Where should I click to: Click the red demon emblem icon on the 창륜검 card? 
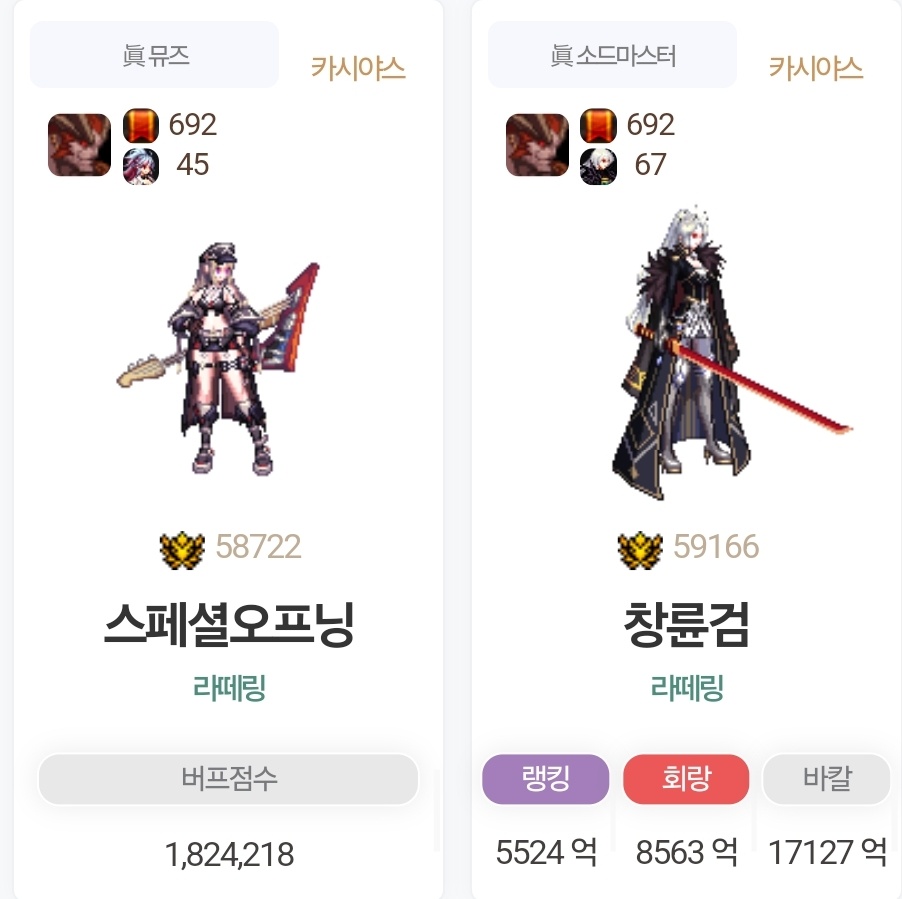click(x=537, y=145)
